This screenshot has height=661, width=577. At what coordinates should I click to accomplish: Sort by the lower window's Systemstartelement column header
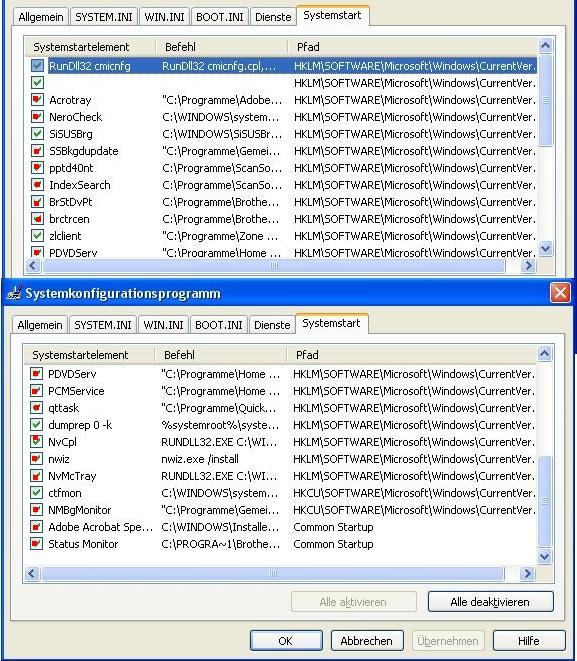click(x=89, y=355)
